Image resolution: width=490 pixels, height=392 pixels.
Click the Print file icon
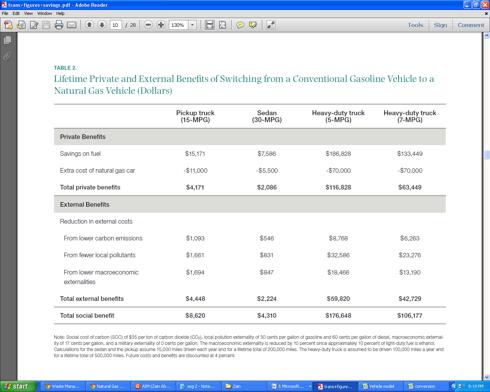click(x=59, y=25)
